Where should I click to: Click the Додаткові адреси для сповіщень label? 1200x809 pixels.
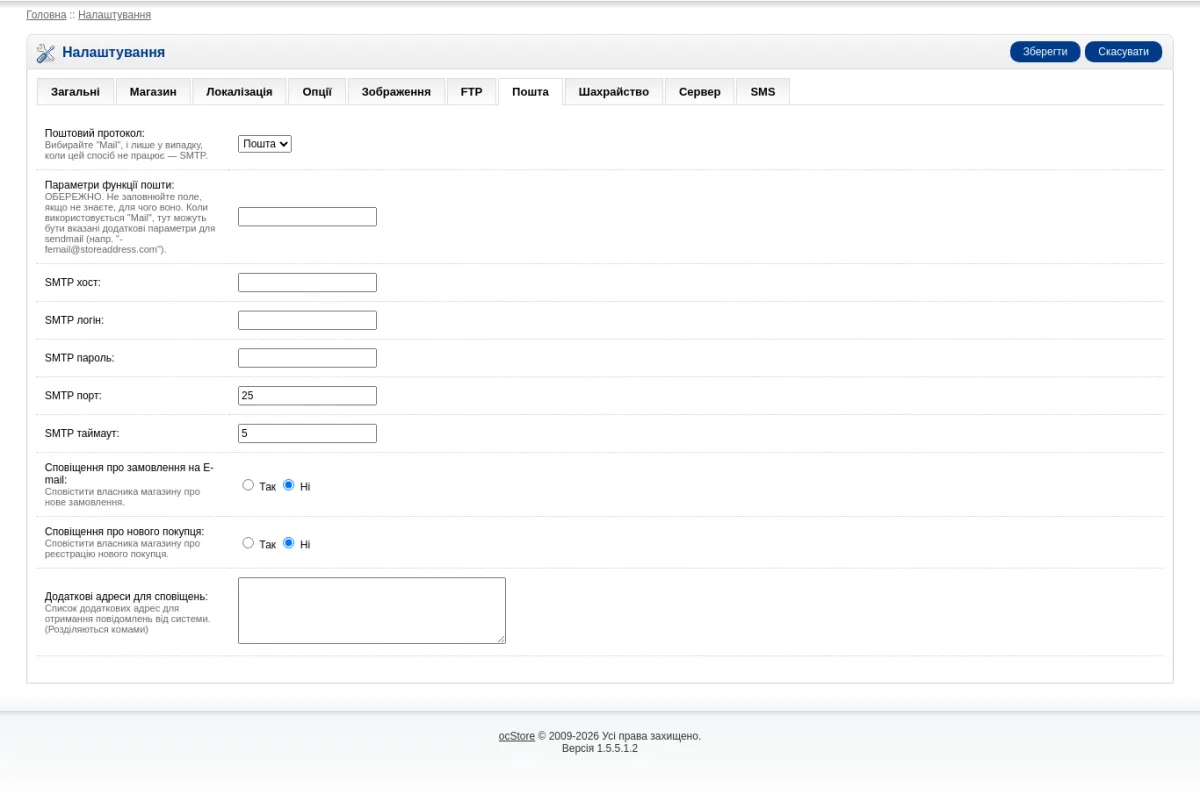tap(126, 596)
